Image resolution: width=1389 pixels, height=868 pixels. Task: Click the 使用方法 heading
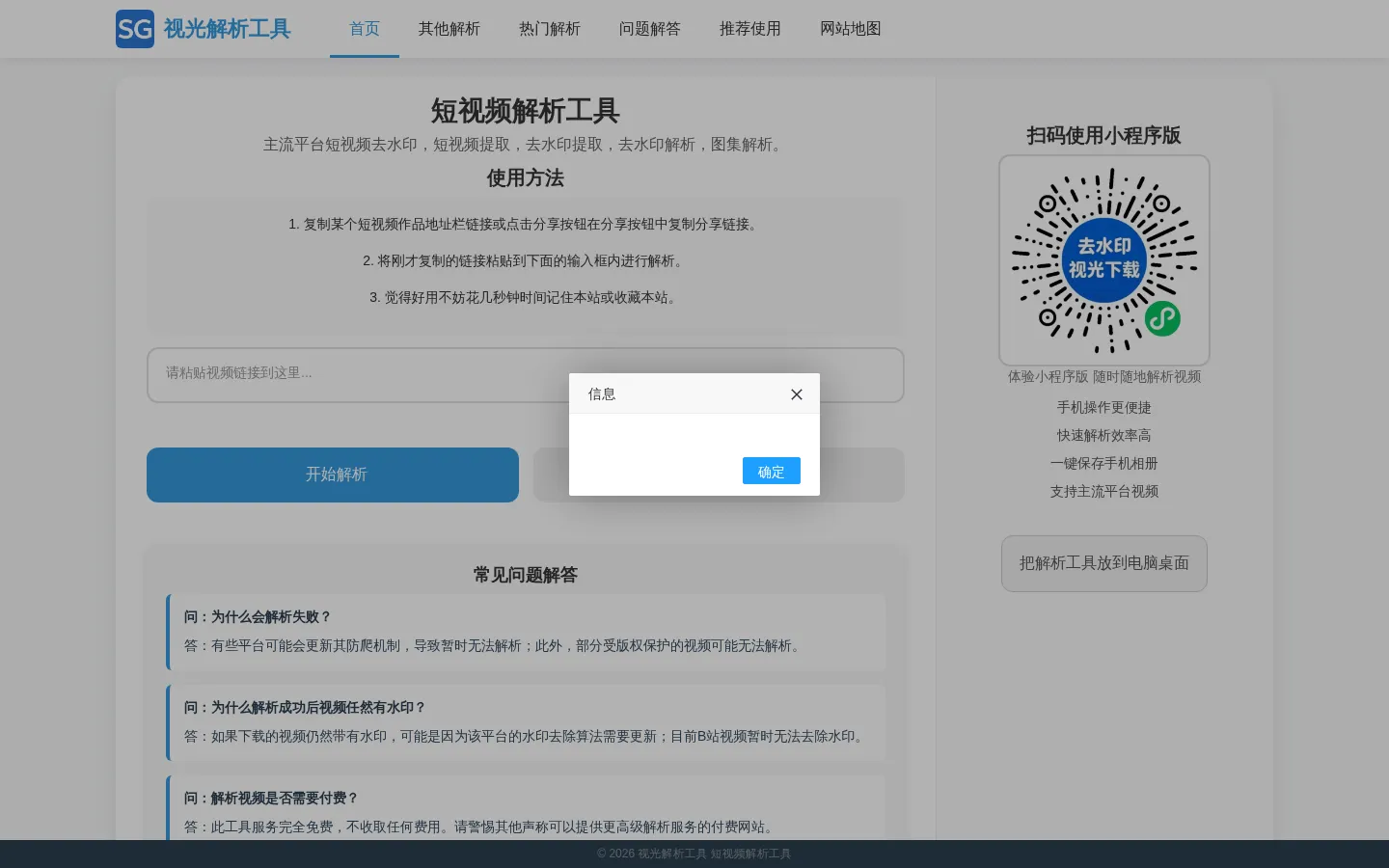pos(526,178)
